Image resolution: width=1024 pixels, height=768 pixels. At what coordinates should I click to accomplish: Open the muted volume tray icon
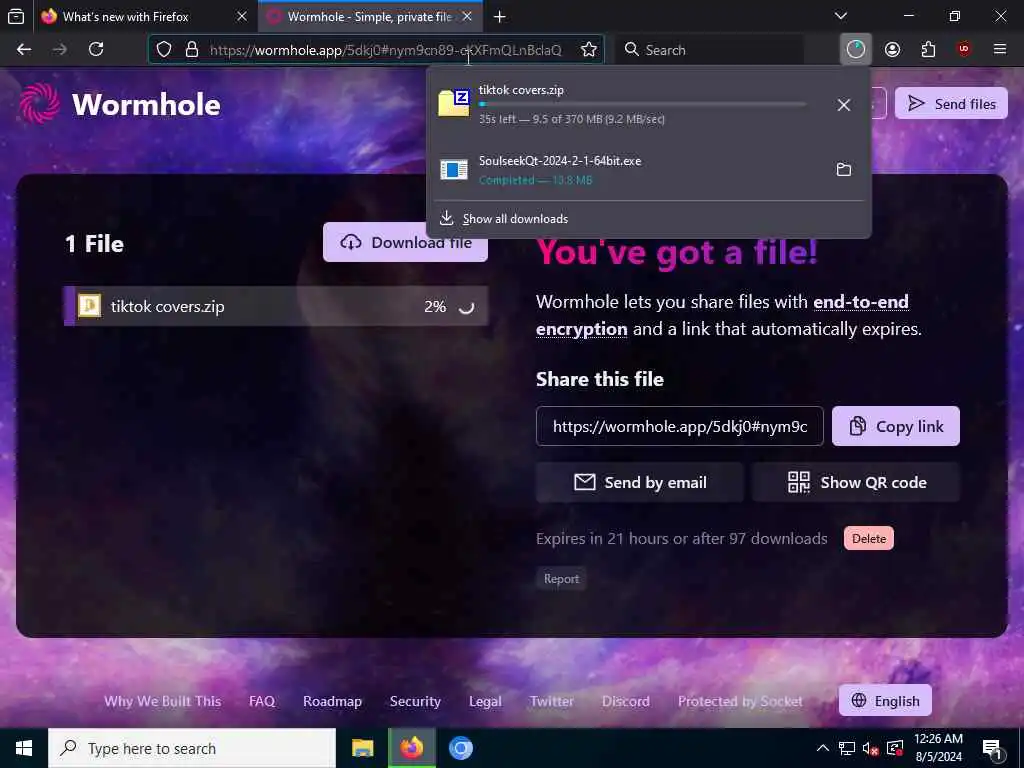pyautogui.click(x=870, y=748)
